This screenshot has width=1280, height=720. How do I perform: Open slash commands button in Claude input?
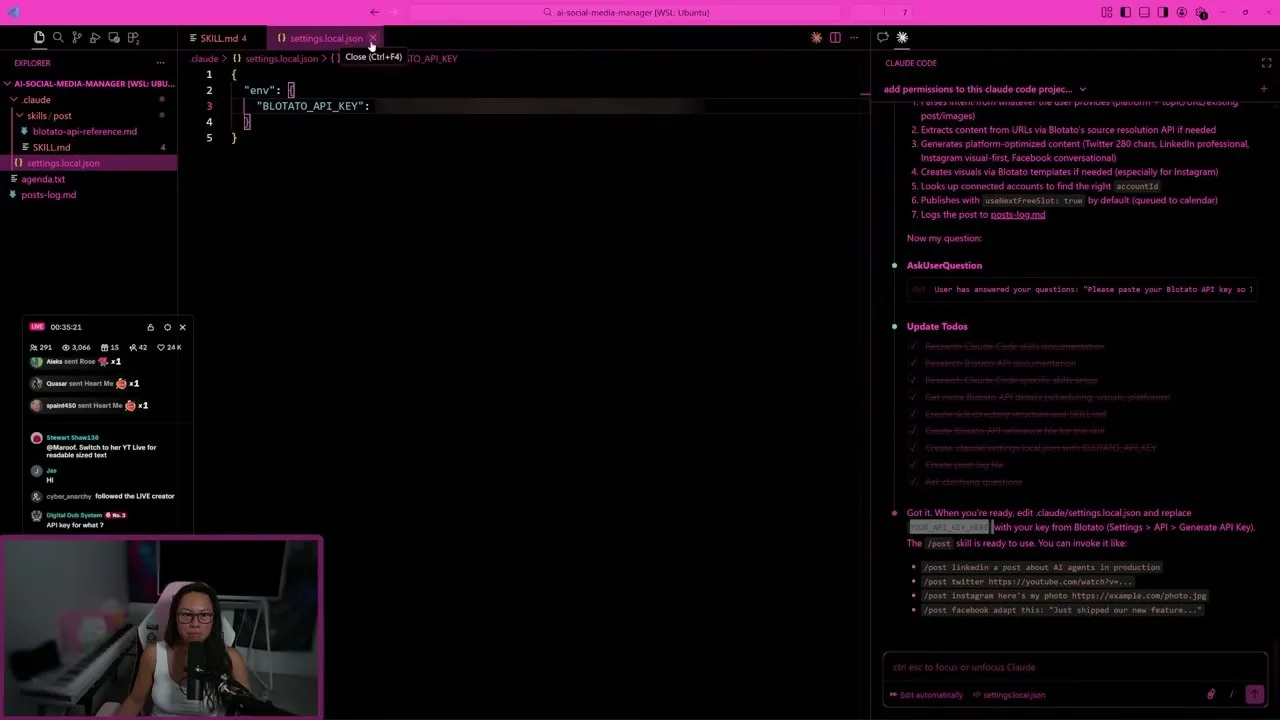pyautogui.click(x=1231, y=694)
